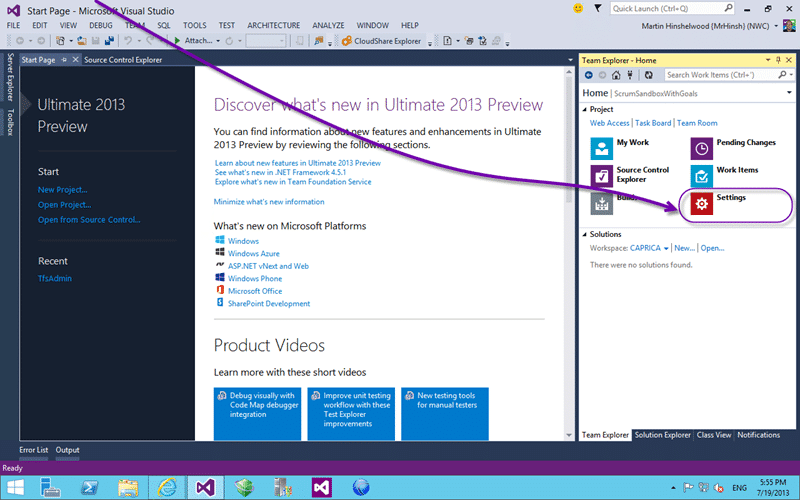Image resolution: width=800 pixels, height=500 pixels.
Task: Switch to Solution Explorer tab
Action: (x=662, y=435)
